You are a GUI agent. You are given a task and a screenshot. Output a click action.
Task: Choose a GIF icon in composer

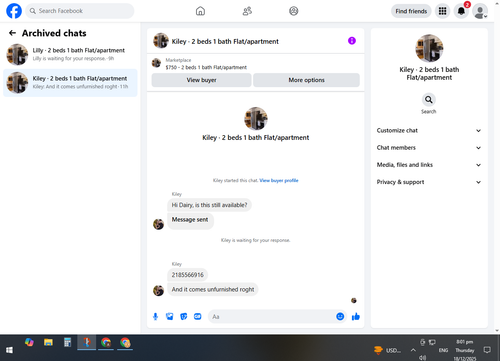[198, 316]
